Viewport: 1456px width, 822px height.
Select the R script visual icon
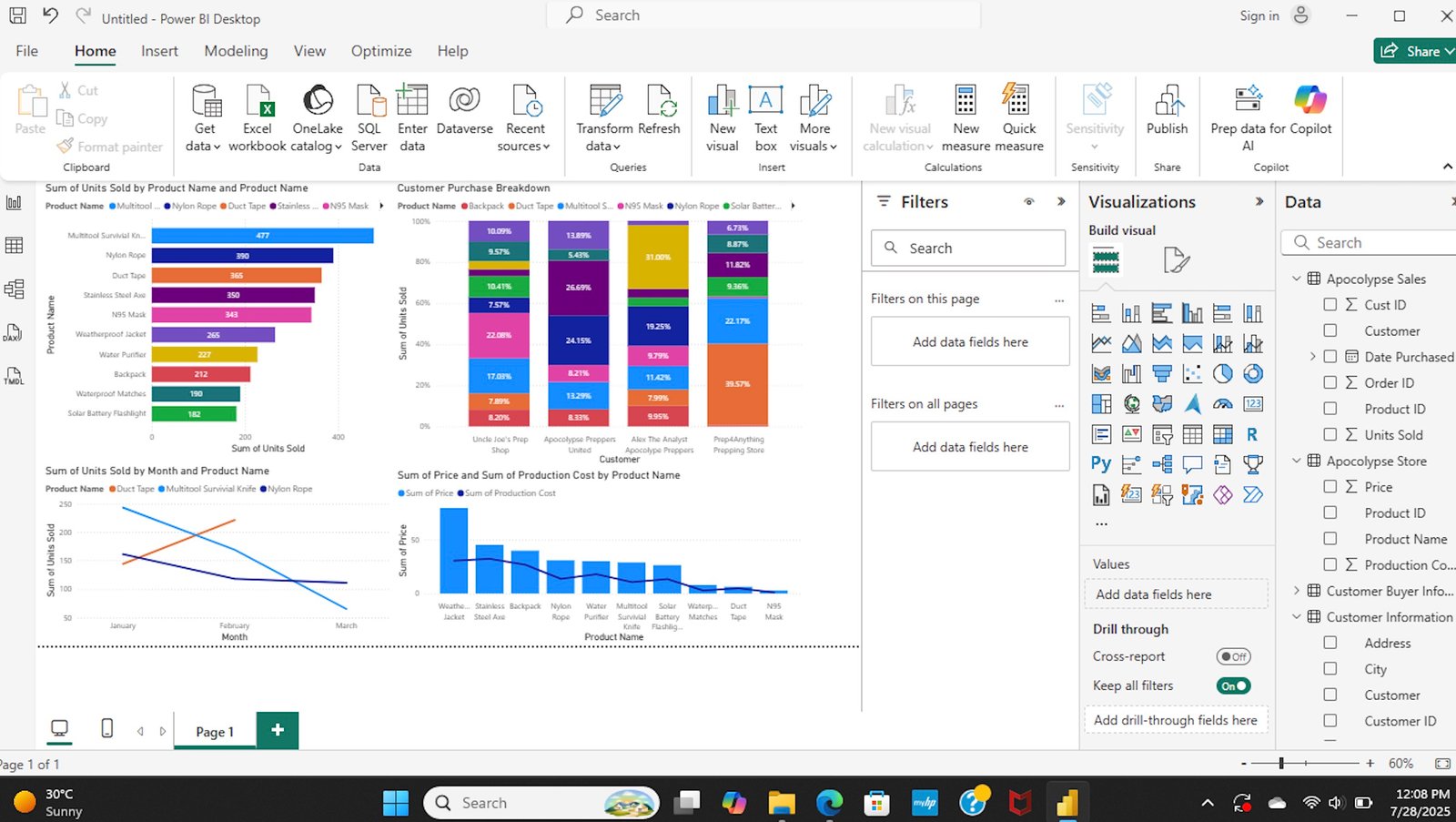point(1253,434)
